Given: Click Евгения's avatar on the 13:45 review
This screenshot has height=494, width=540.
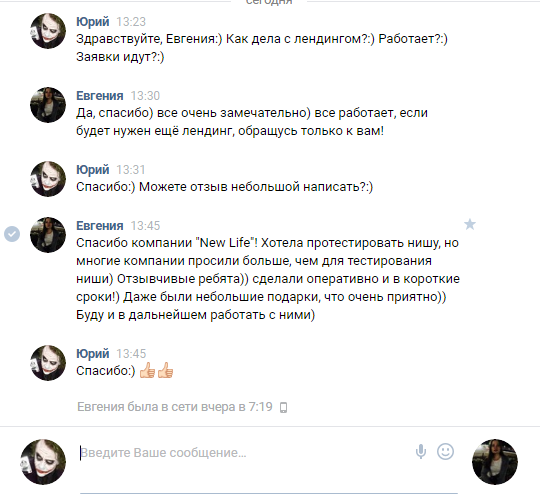Looking at the screenshot, I should pos(48,235).
